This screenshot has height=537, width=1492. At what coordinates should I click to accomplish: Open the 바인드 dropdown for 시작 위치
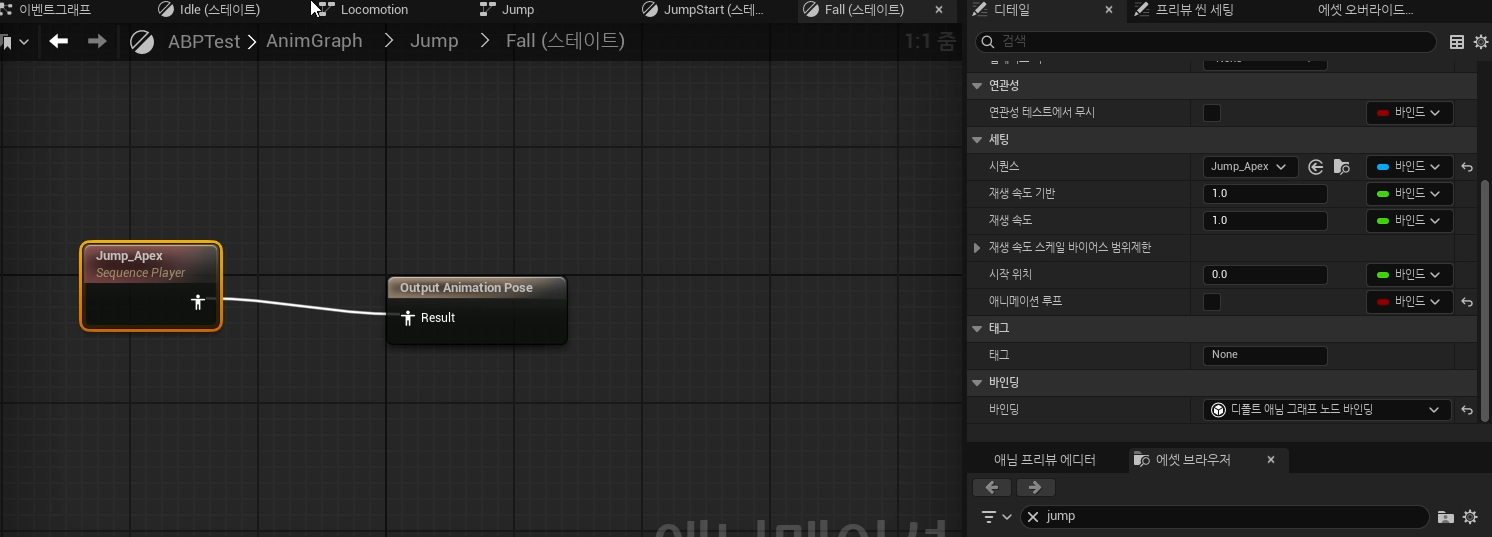click(1409, 275)
